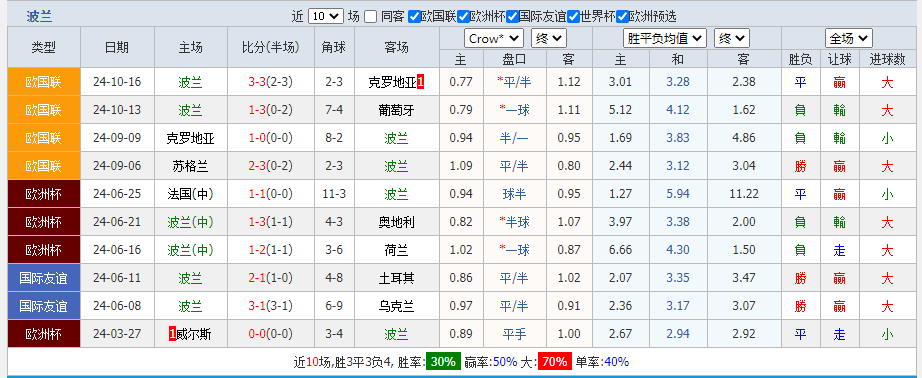Click the red card marker beside 克罗地亚
The width and height of the screenshot is (922, 378).
(420, 82)
